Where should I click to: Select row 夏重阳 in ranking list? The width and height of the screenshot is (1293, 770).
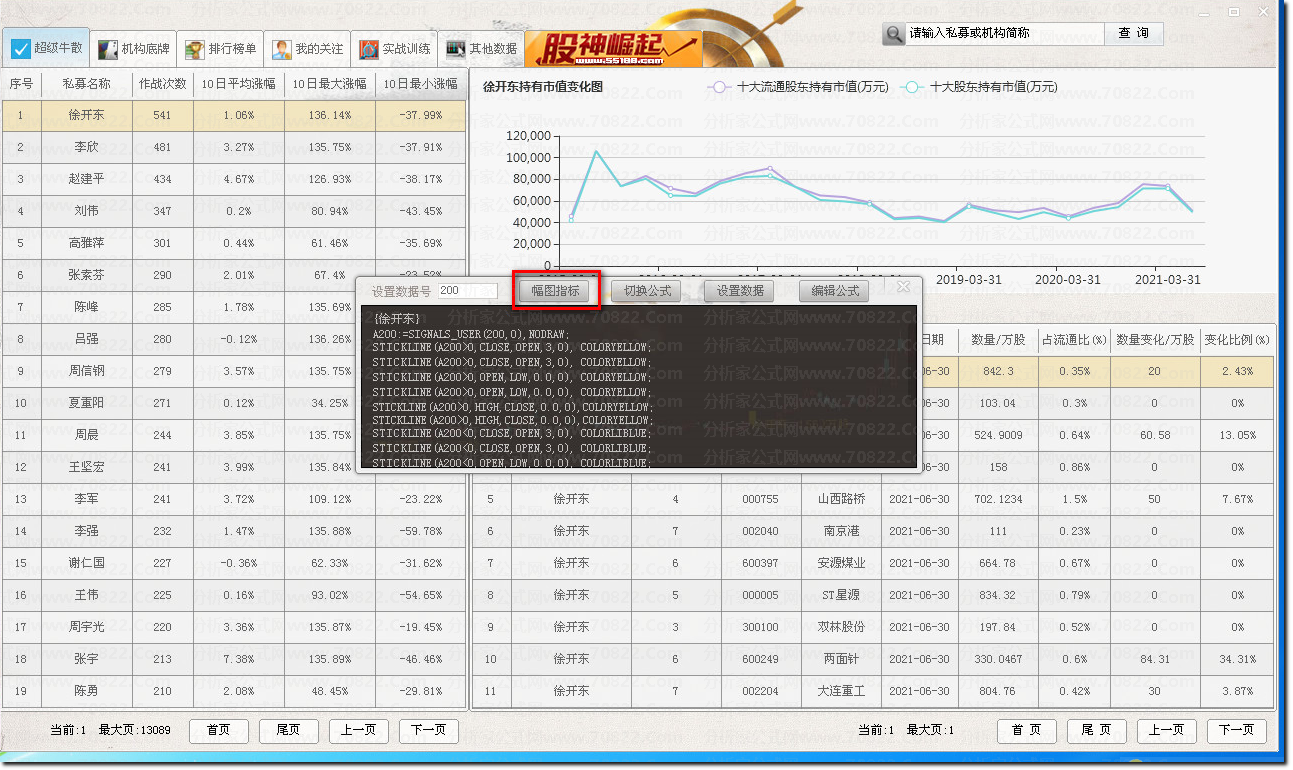234,403
